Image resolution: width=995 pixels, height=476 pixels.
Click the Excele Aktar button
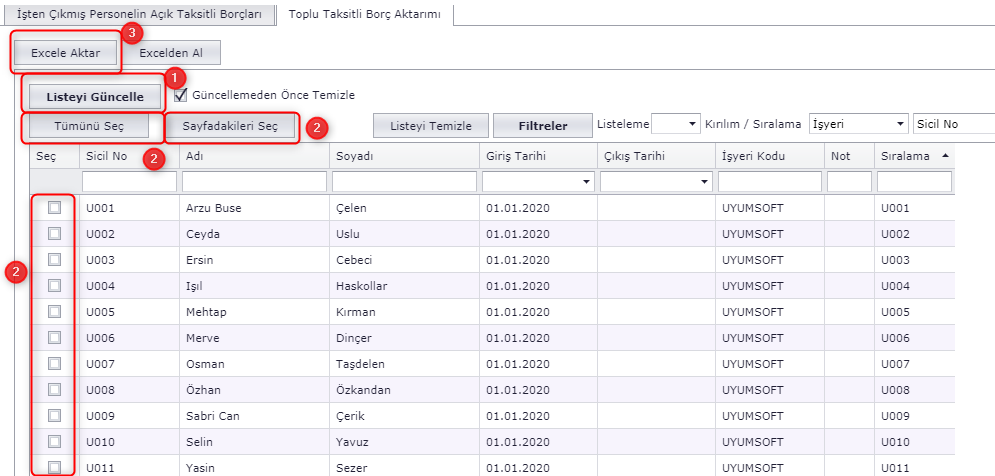point(66,53)
